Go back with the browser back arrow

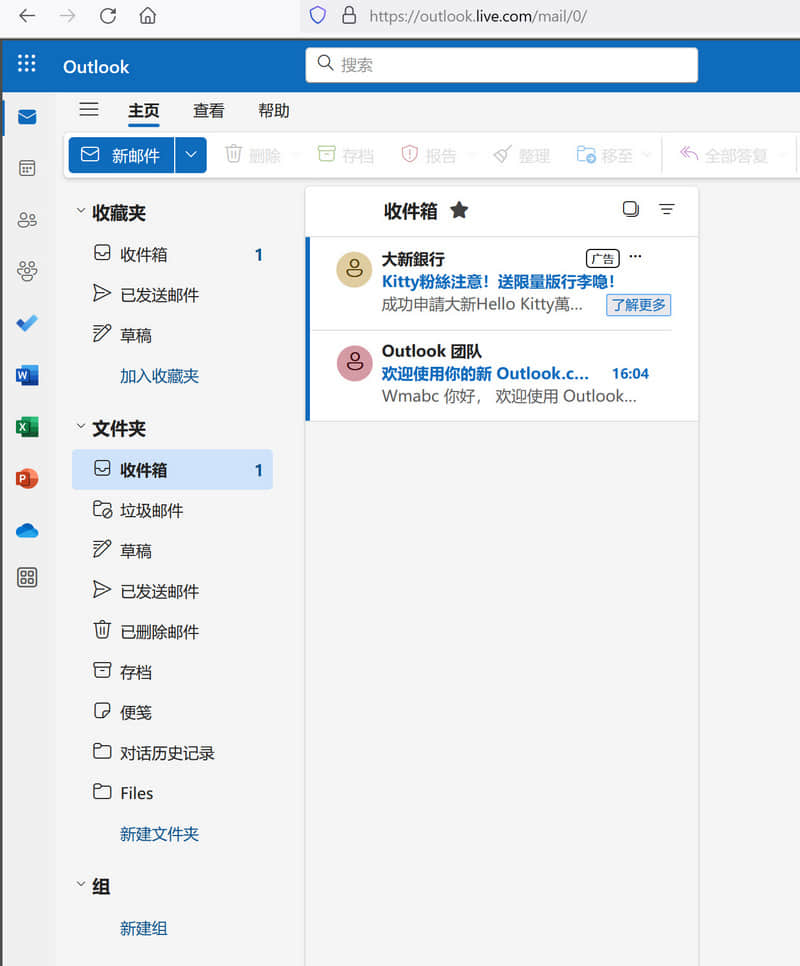click(27, 15)
